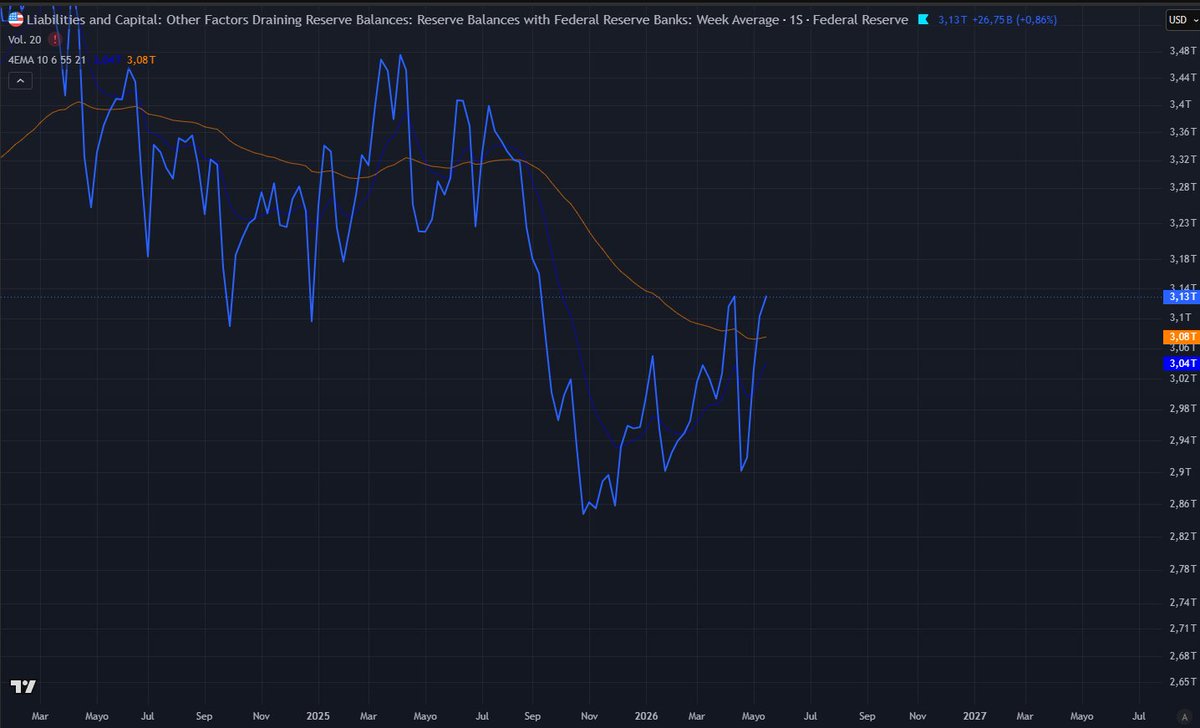Viewport: 1200px width, 728px height.
Task: Click the TradingView logo at bottom left
Action: point(23,687)
